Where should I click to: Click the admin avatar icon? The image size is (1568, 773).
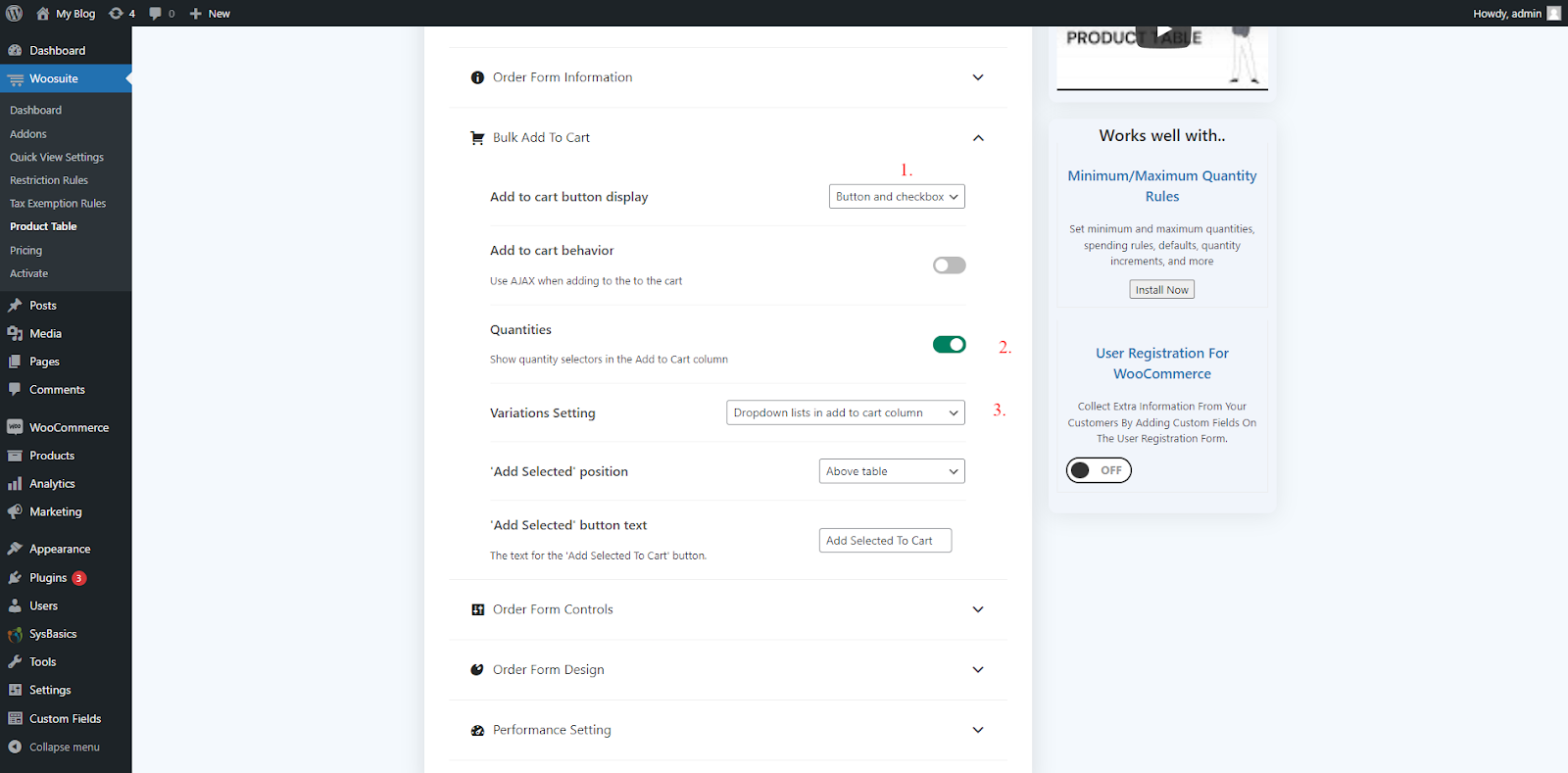[x=1553, y=14]
